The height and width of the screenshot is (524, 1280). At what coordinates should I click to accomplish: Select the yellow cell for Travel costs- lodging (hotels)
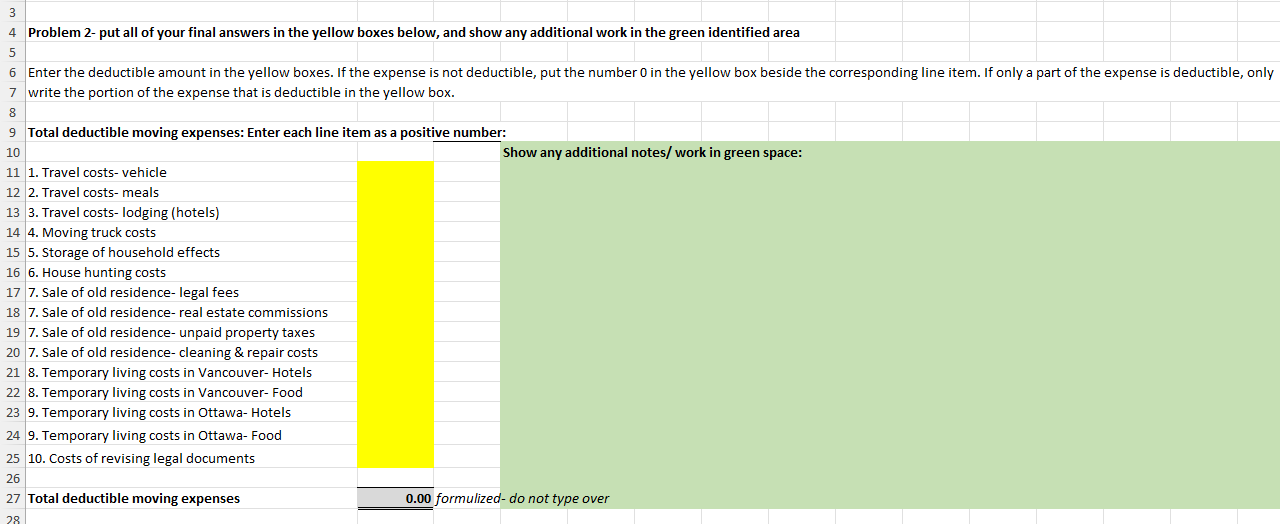coord(395,212)
